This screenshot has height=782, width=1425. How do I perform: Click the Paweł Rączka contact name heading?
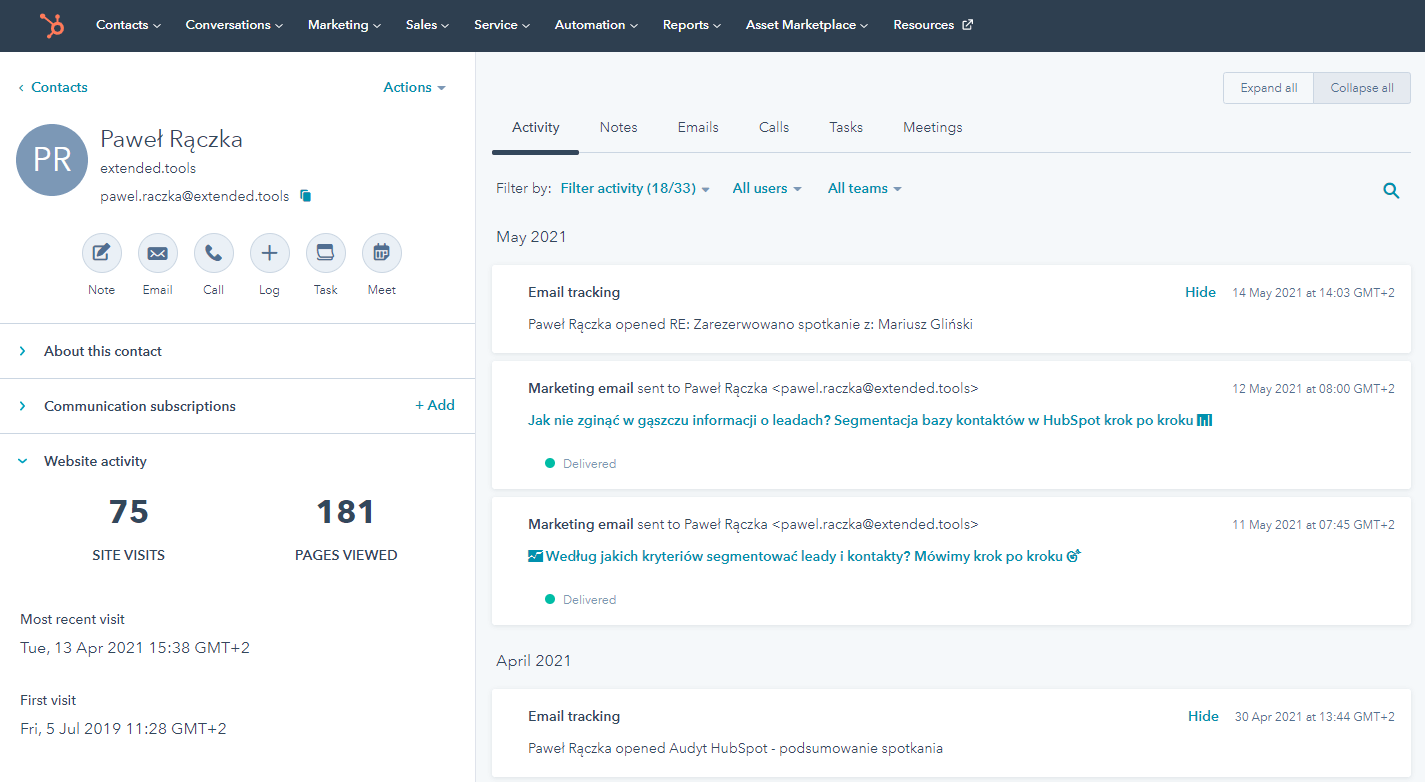pyautogui.click(x=171, y=139)
